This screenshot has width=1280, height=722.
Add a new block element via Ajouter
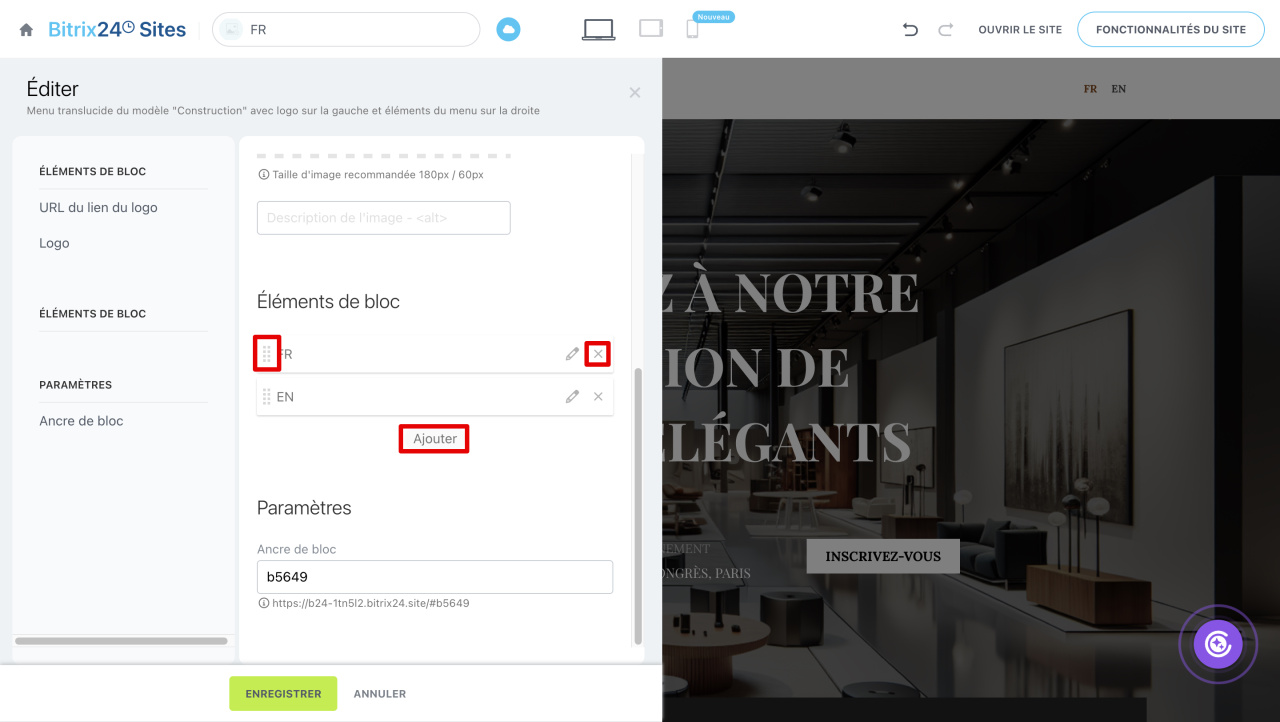coord(435,439)
